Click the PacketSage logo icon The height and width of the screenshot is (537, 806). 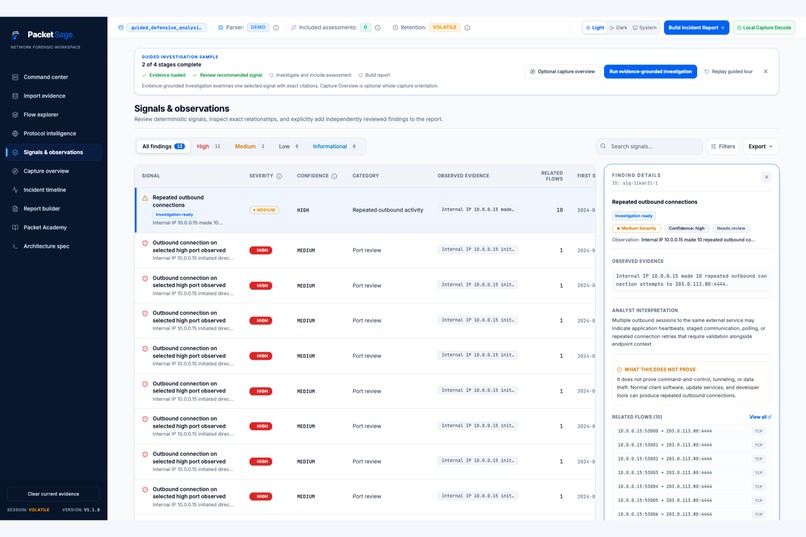tap(16, 35)
